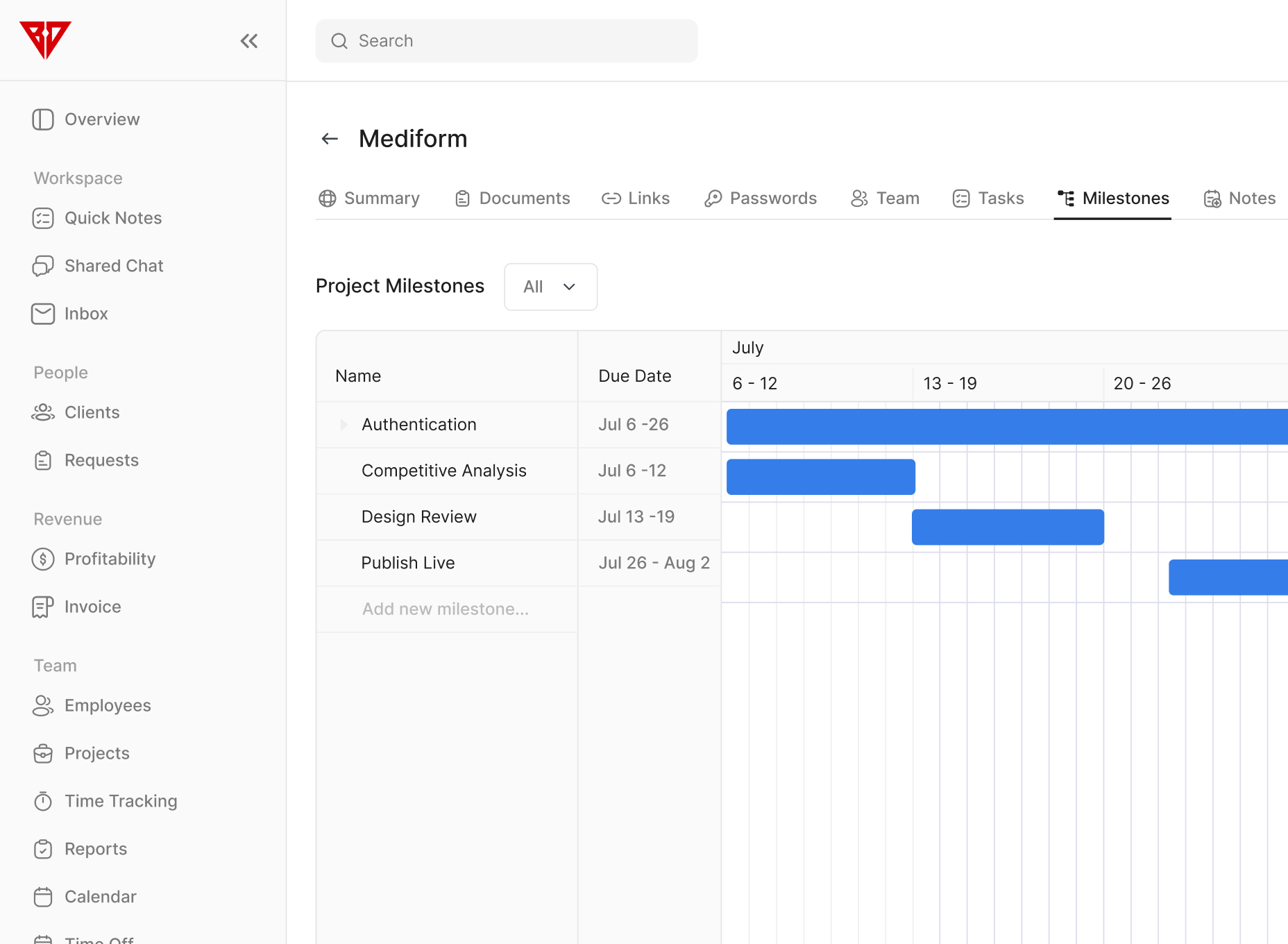The height and width of the screenshot is (944, 1288).
Task: Click the Clients people icon
Action: tap(43, 412)
